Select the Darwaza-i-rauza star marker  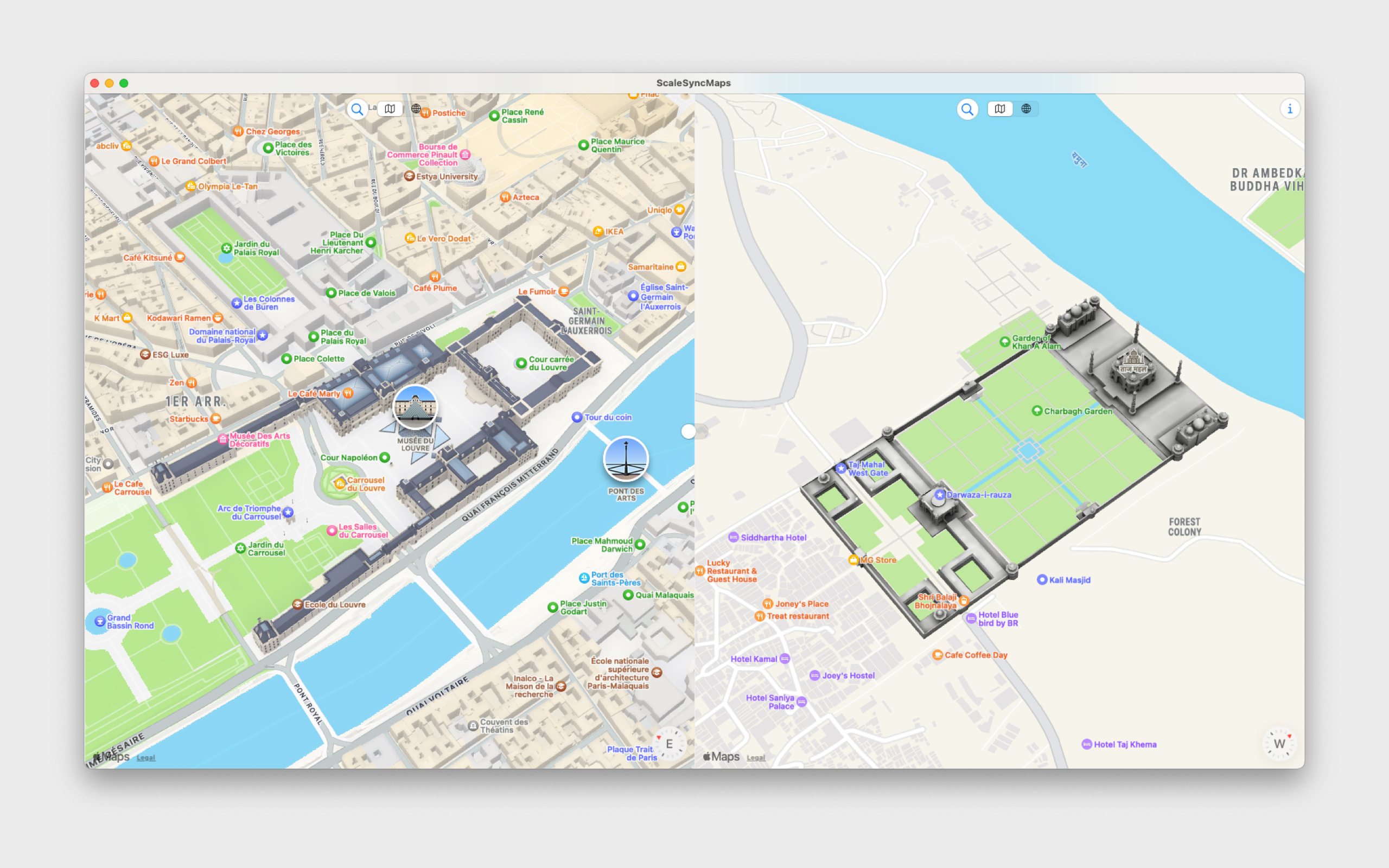point(940,495)
